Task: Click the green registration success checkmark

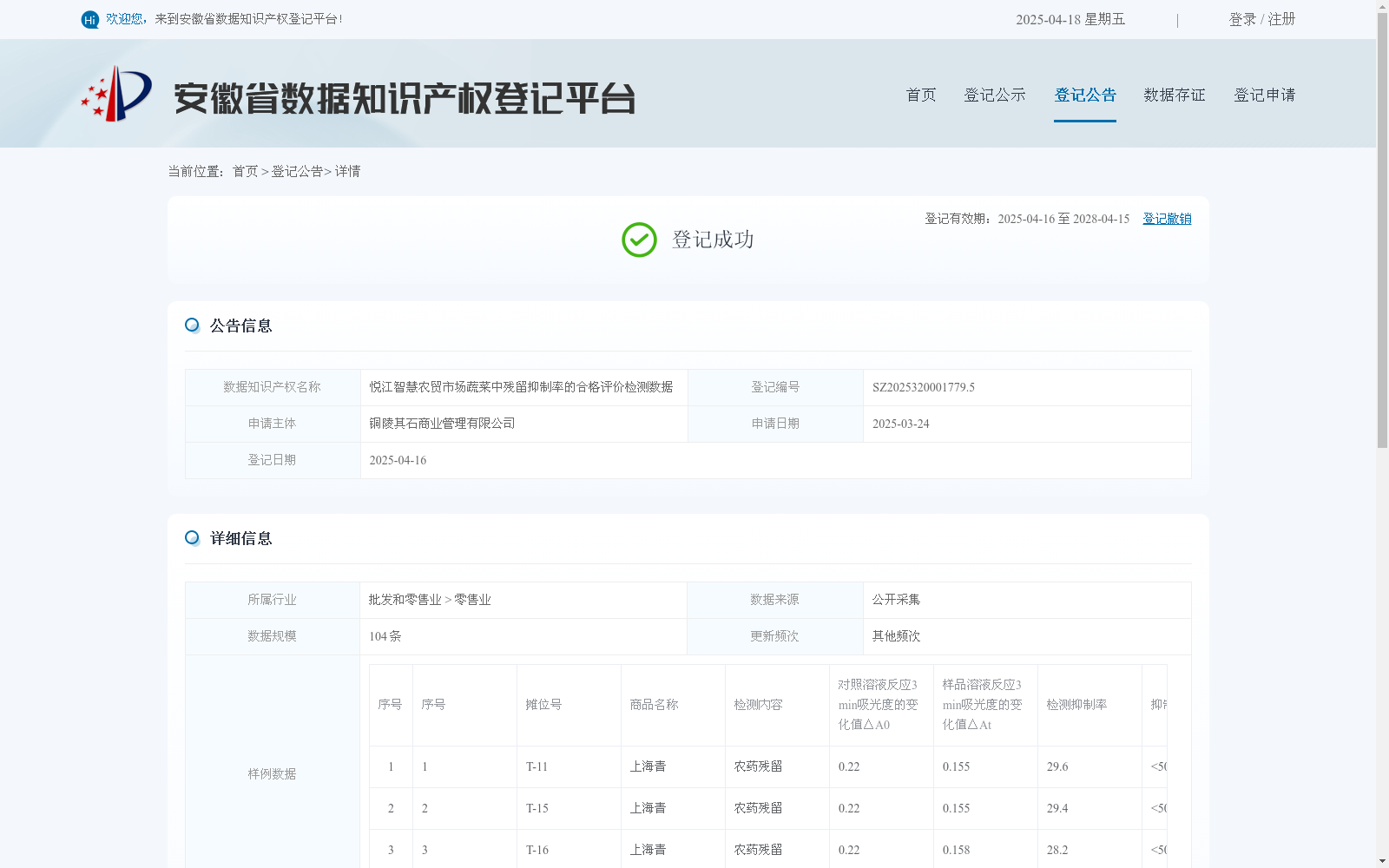Action: (x=639, y=240)
